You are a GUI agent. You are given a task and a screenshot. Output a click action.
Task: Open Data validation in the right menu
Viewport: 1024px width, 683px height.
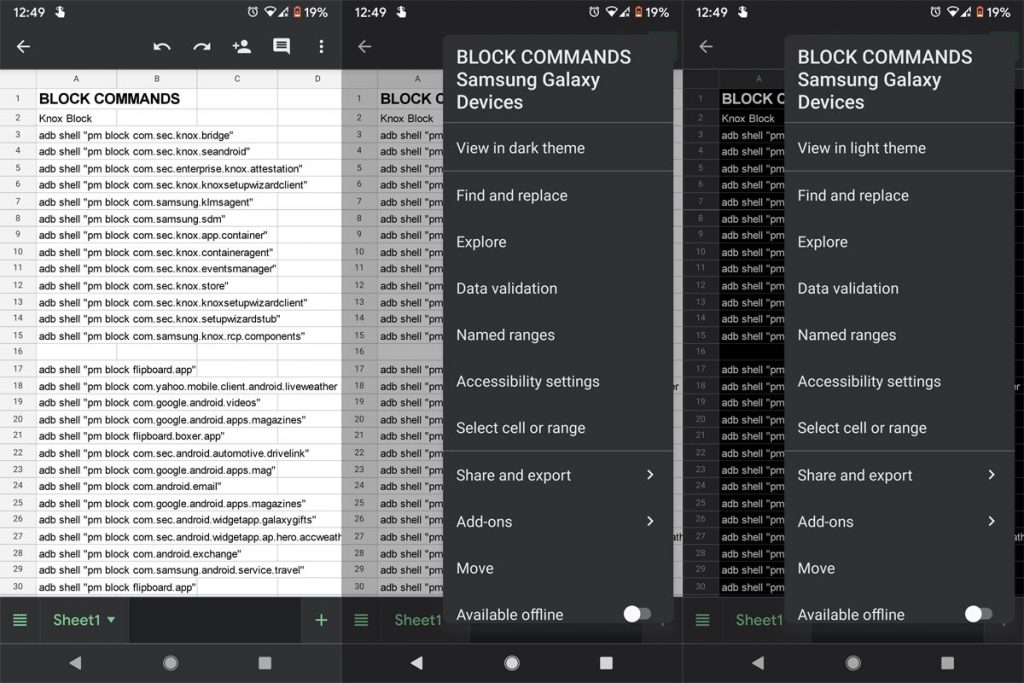[x=899, y=288]
